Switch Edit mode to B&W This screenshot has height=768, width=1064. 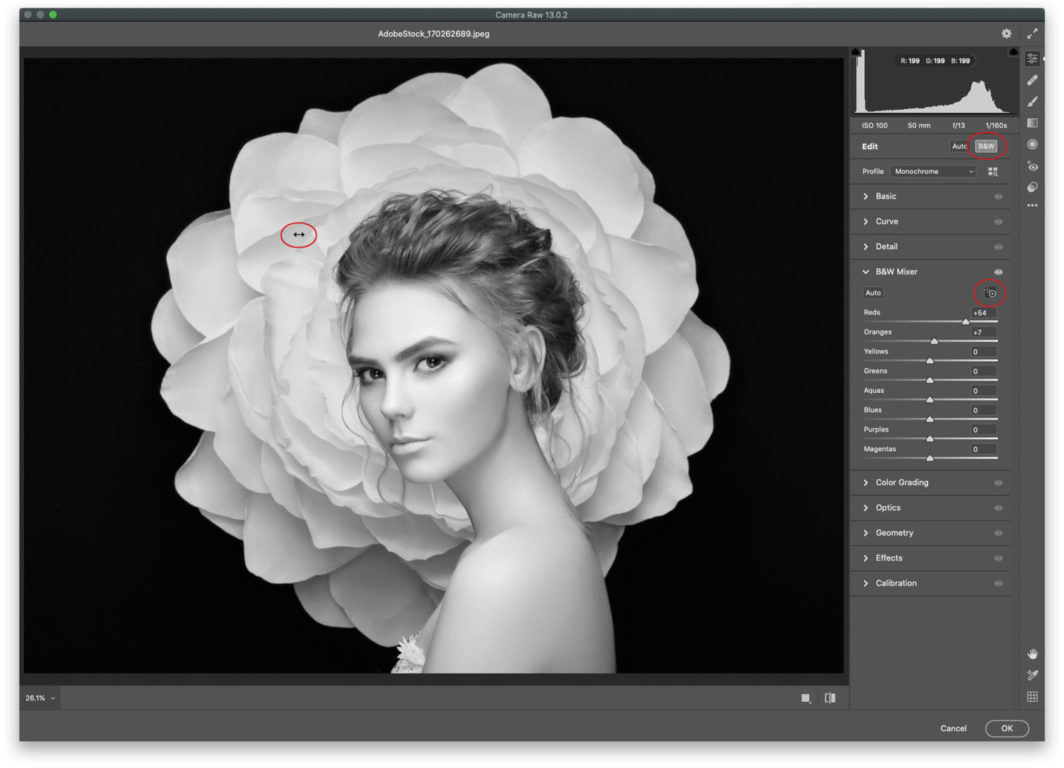point(985,146)
